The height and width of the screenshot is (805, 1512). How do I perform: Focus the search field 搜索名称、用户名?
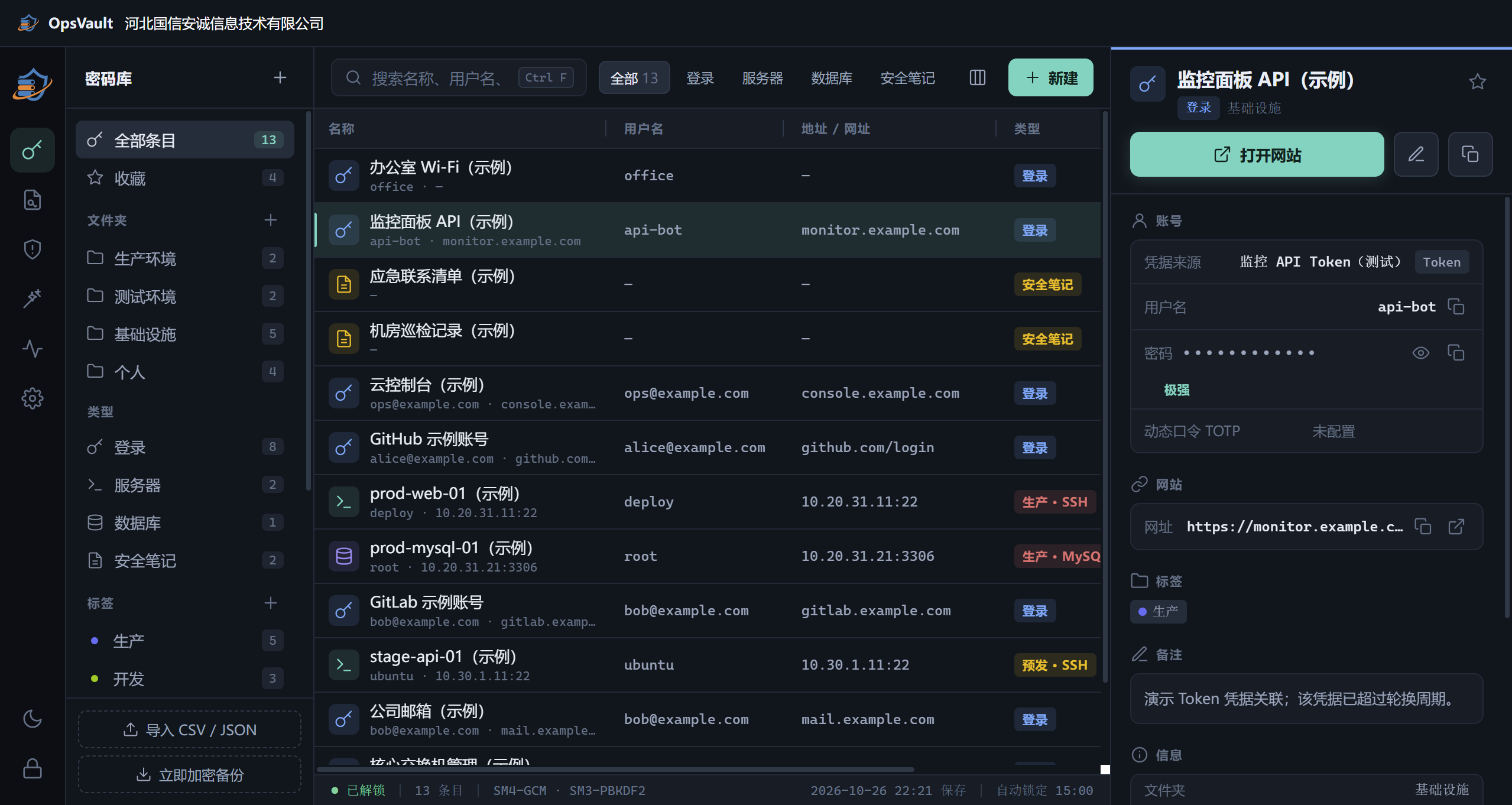(x=459, y=77)
